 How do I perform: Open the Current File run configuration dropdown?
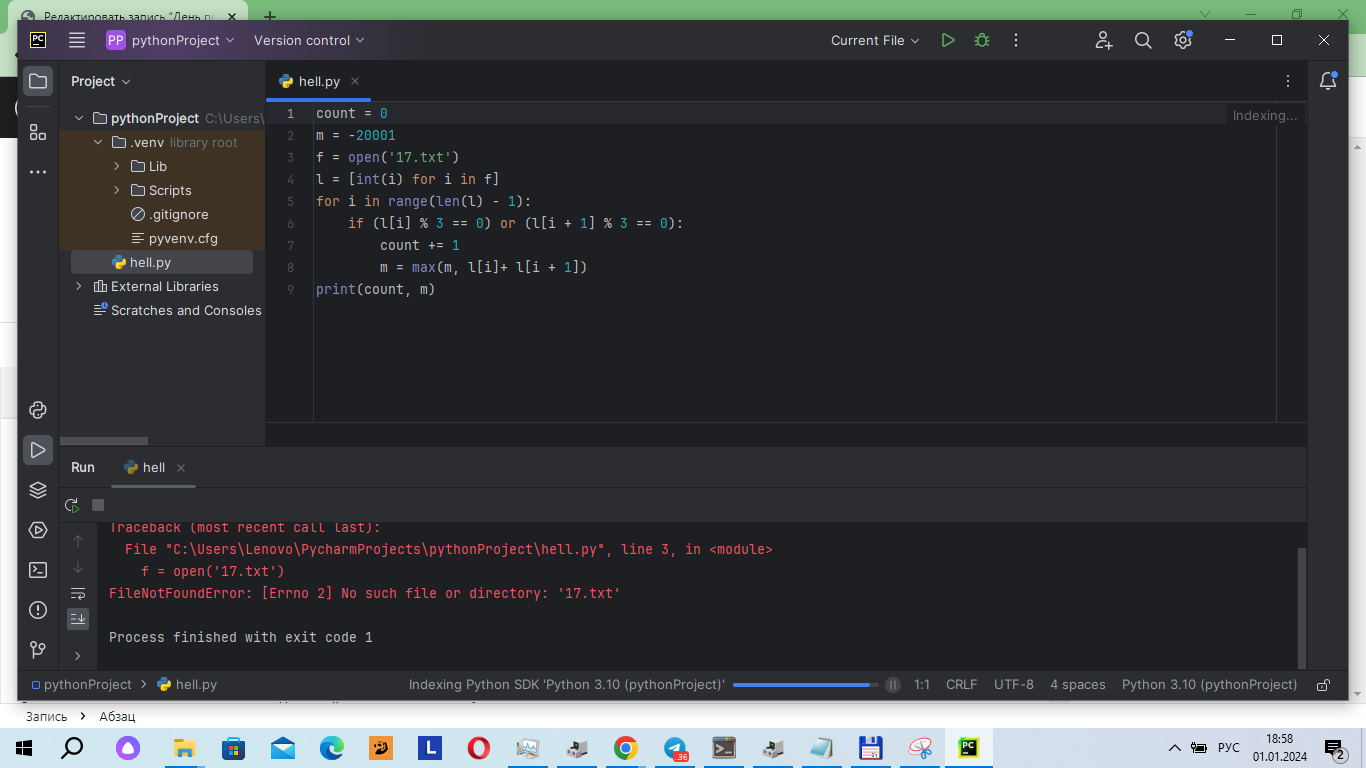click(x=875, y=40)
